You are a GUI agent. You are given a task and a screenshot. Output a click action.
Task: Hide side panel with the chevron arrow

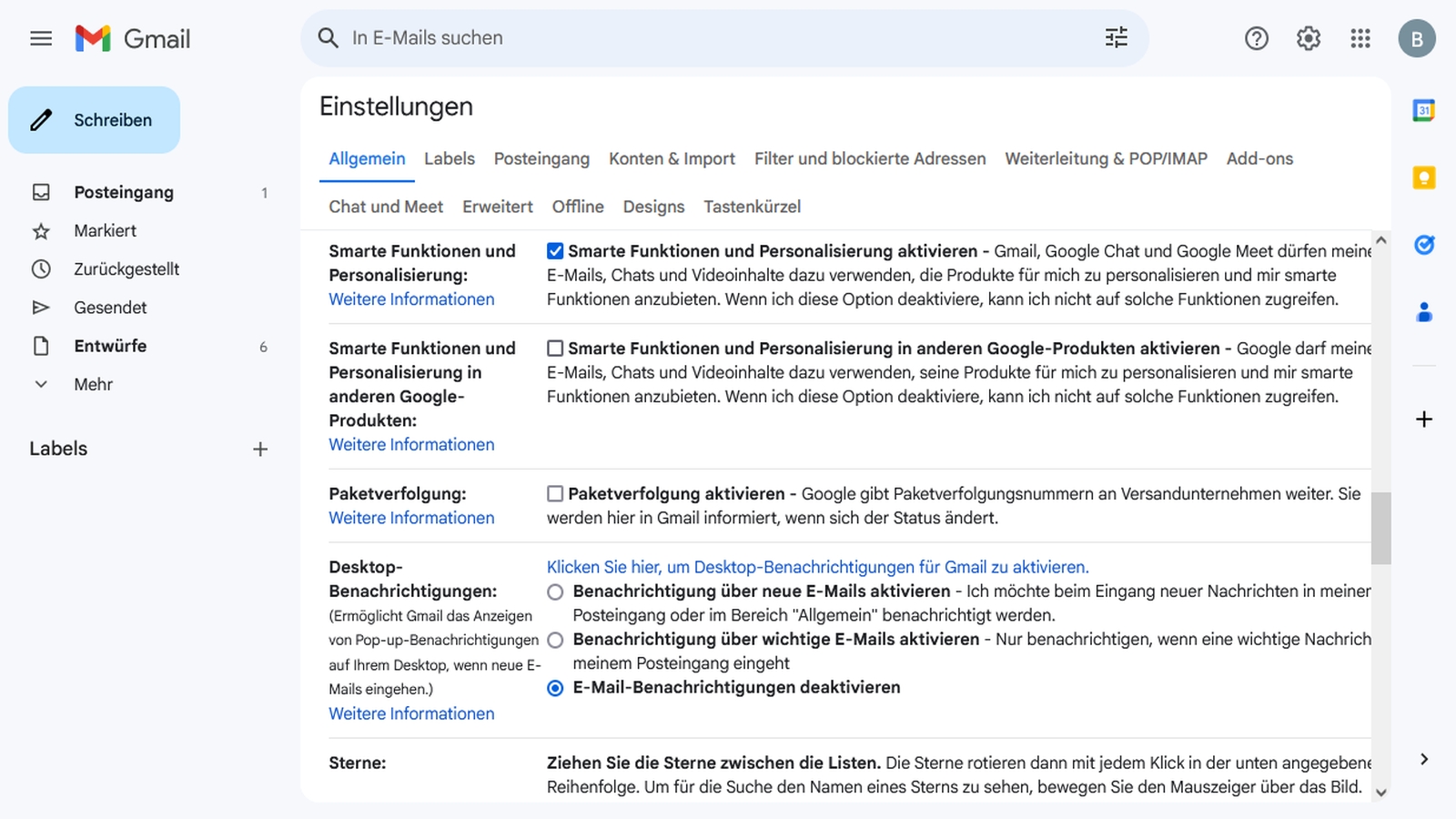[x=1424, y=759]
